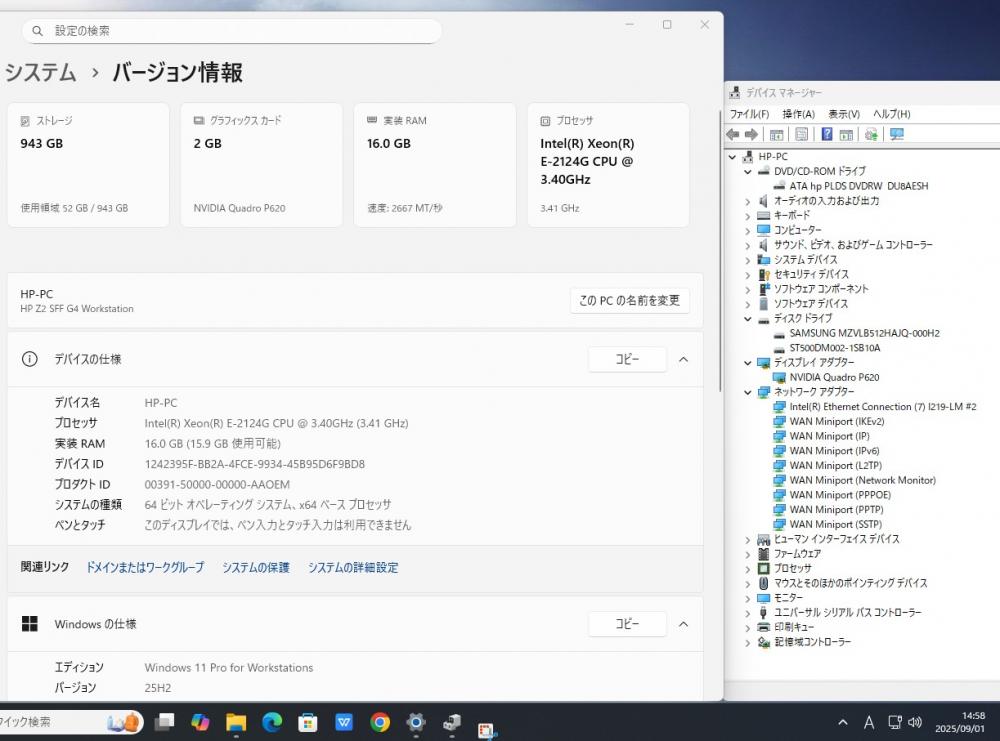Click the ATA hp PLDS DVDRW drive icon
1000x741 pixels.
coord(779,186)
